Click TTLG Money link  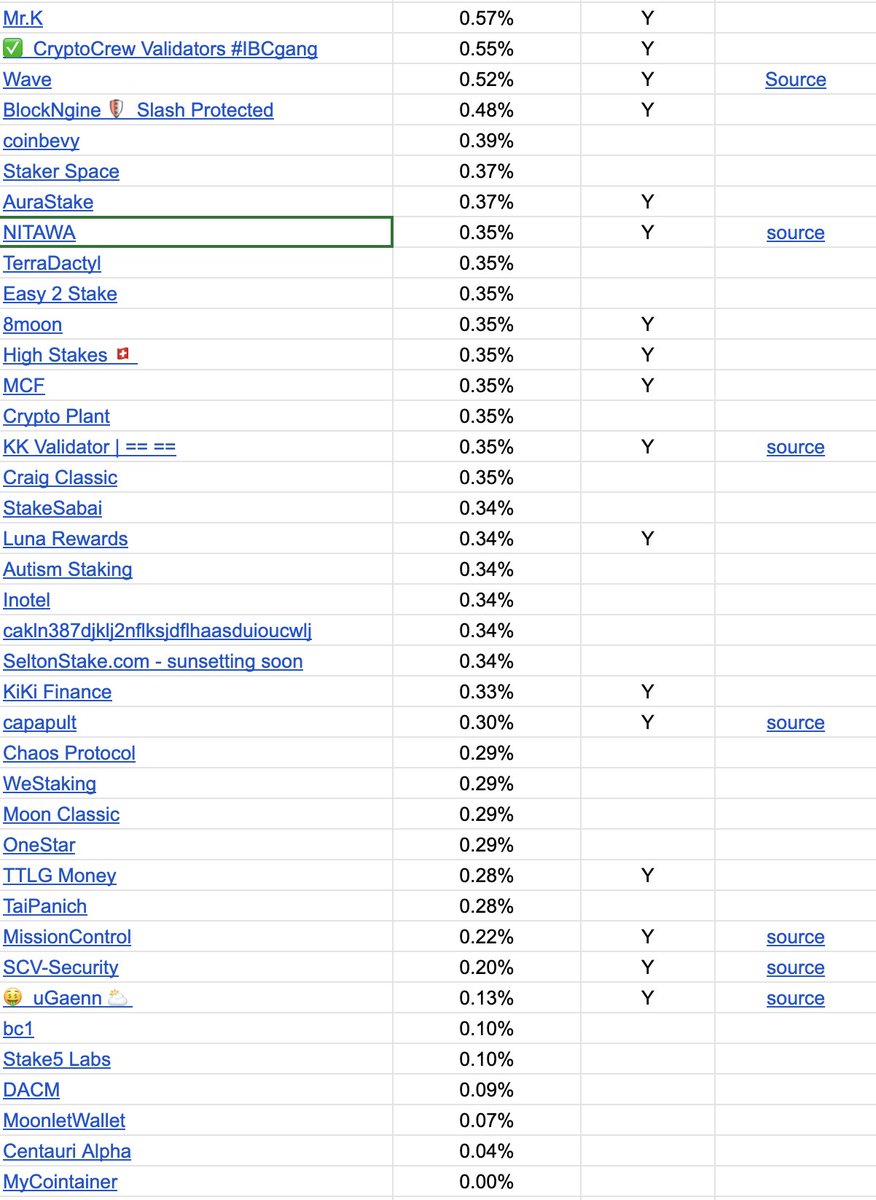[59, 876]
